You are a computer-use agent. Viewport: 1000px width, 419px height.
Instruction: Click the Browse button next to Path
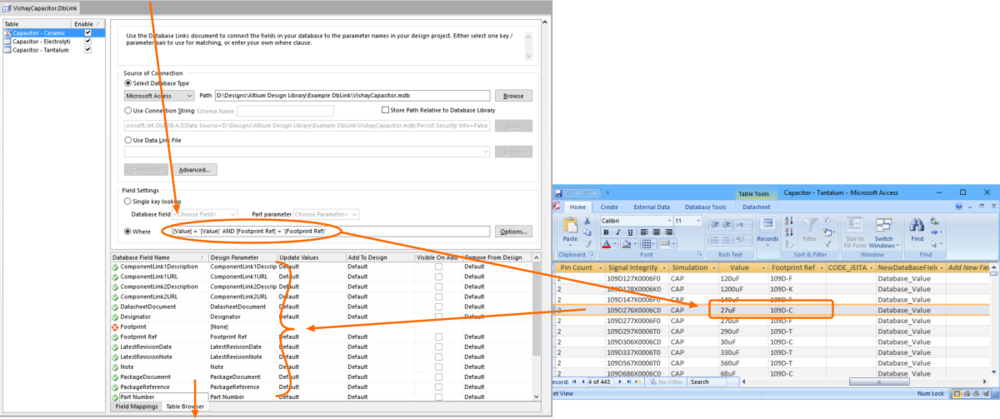pos(513,96)
